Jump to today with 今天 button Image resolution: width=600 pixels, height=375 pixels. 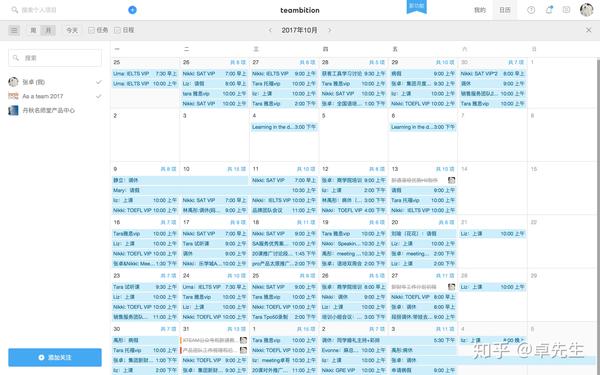tap(72, 30)
